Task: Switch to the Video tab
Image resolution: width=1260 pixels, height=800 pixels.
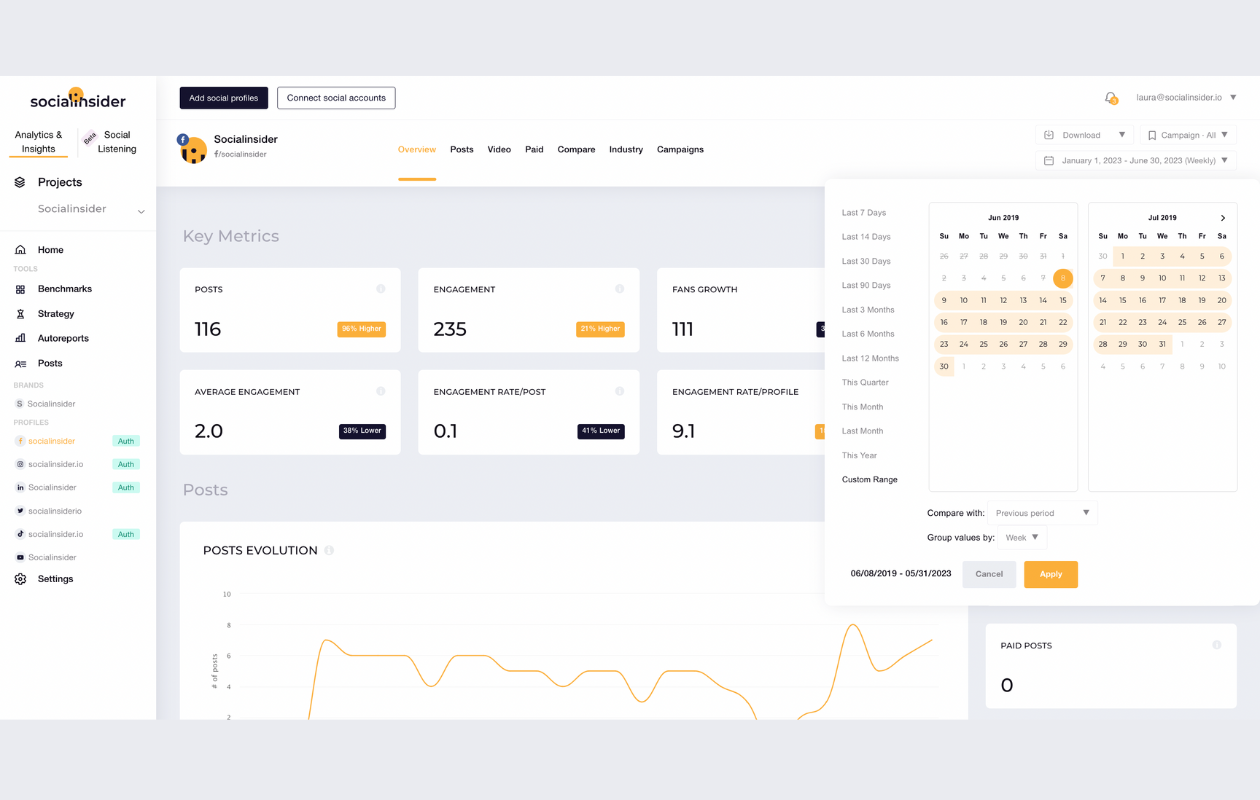Action: coord(499,150)
